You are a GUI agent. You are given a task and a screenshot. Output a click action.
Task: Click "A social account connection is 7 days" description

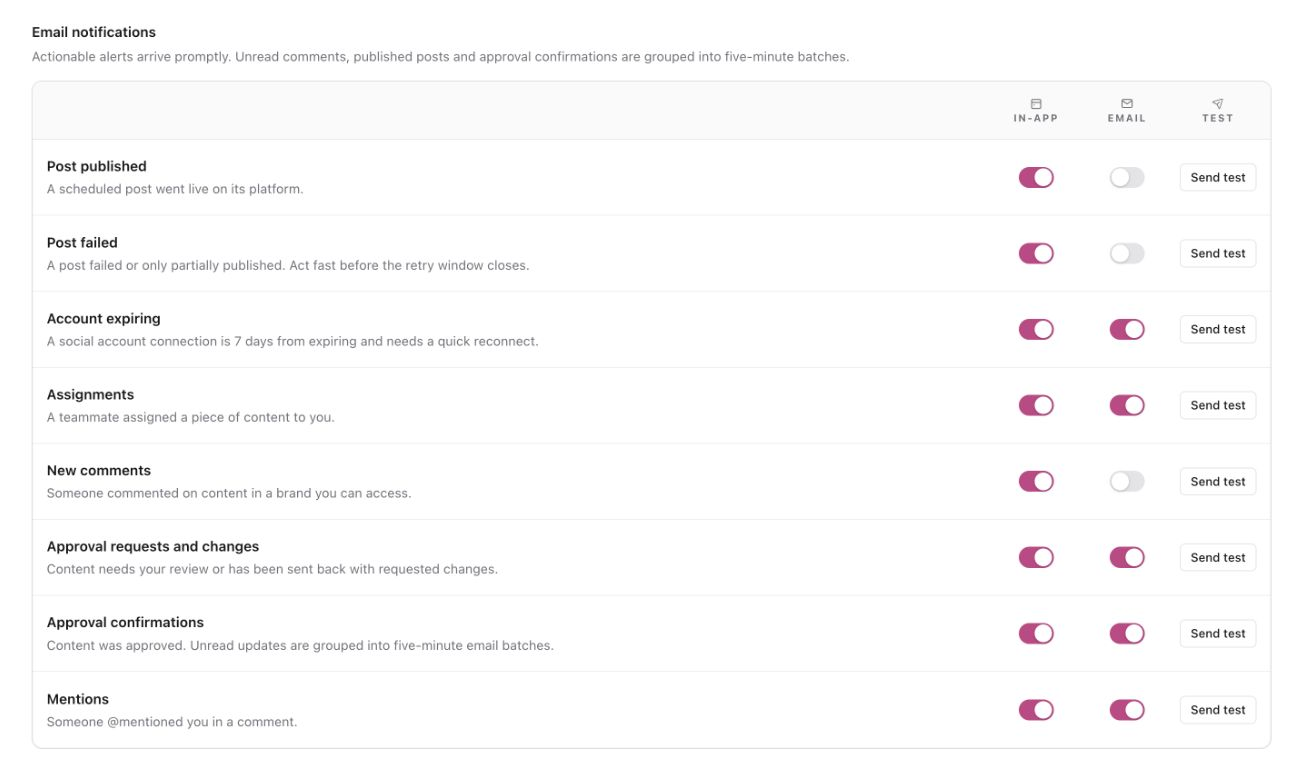[x=293, y=341]
